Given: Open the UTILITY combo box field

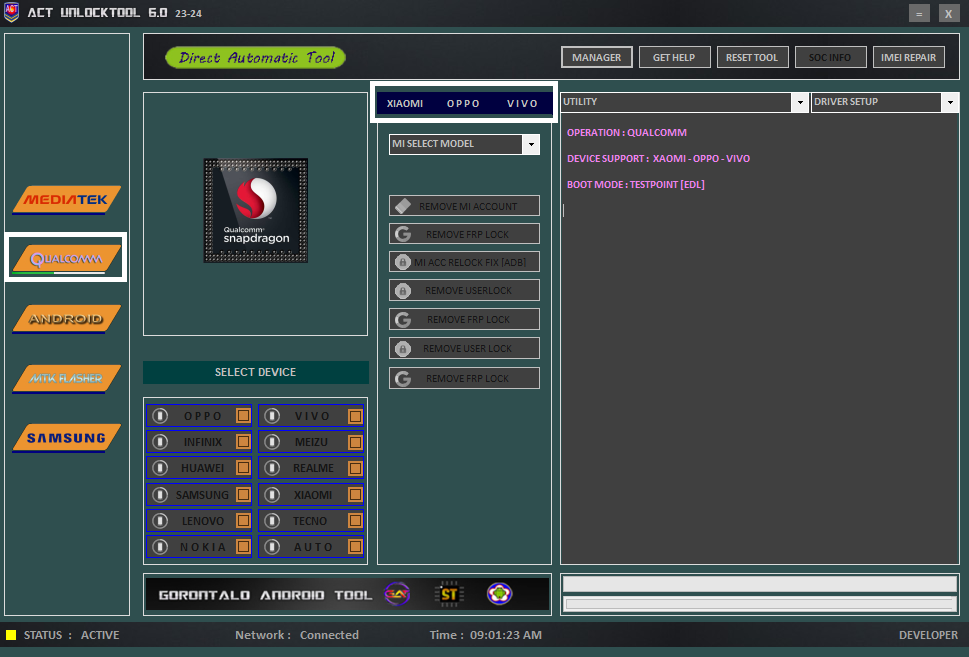Looking at the screenshot, I should (685, 102).
